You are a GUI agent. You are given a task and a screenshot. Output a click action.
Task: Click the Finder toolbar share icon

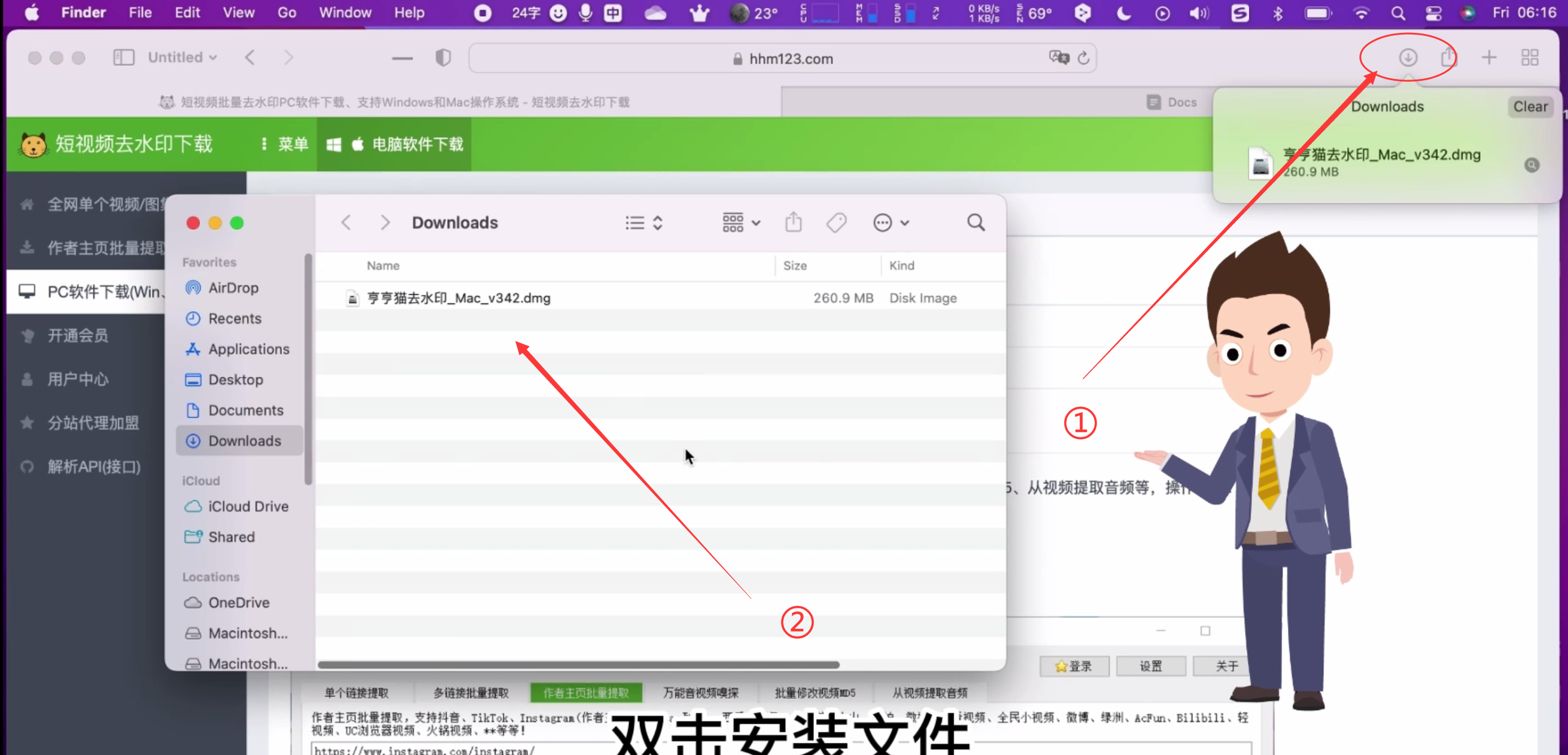coord(793,223)
